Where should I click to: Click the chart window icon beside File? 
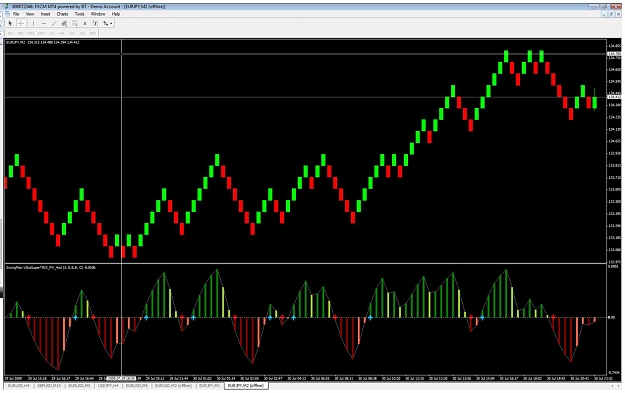tap(7, 14)
